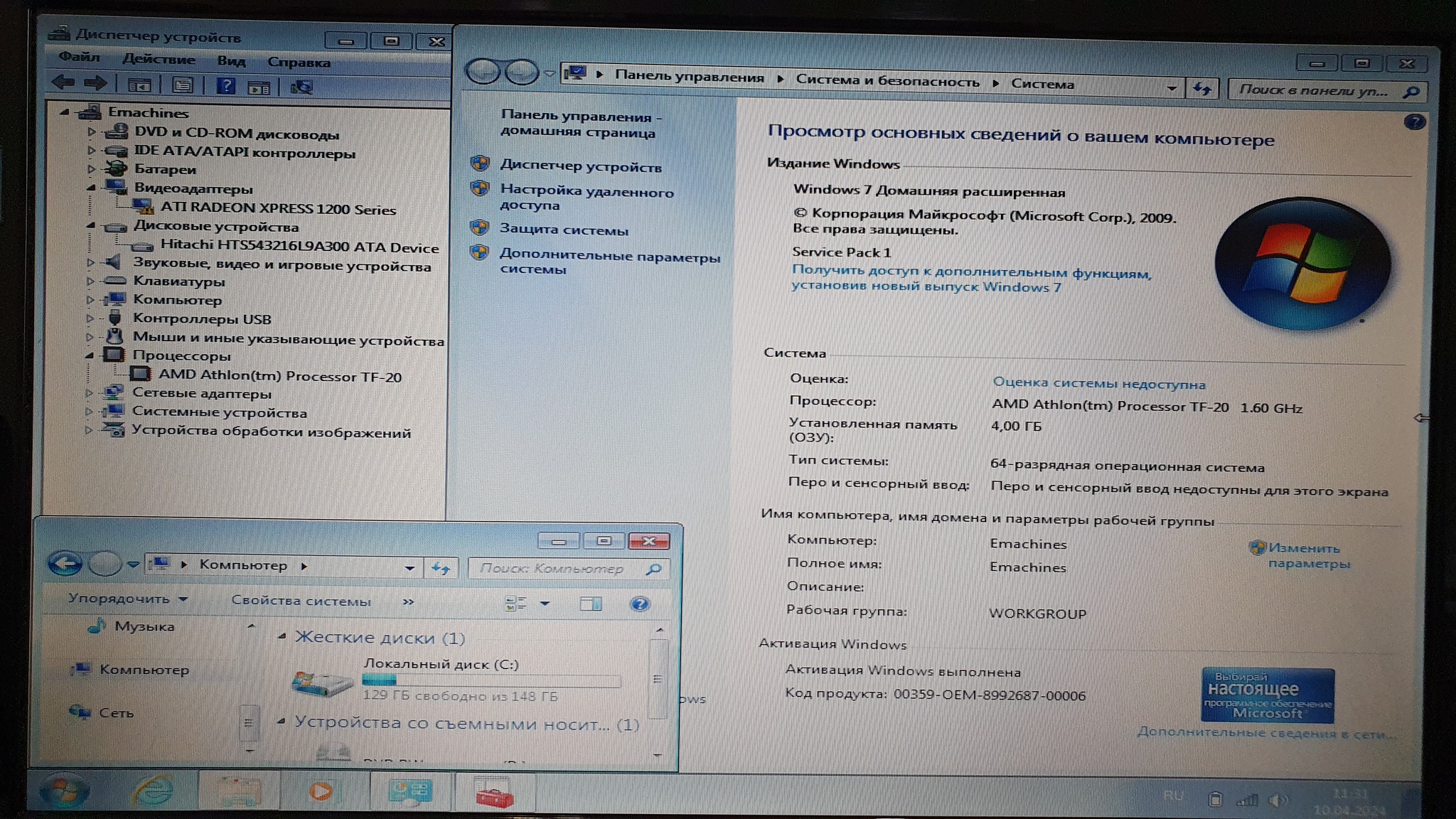Click the Device Manager help toolbar icon
1456x819 pixels.
click(x=225, y=86)
